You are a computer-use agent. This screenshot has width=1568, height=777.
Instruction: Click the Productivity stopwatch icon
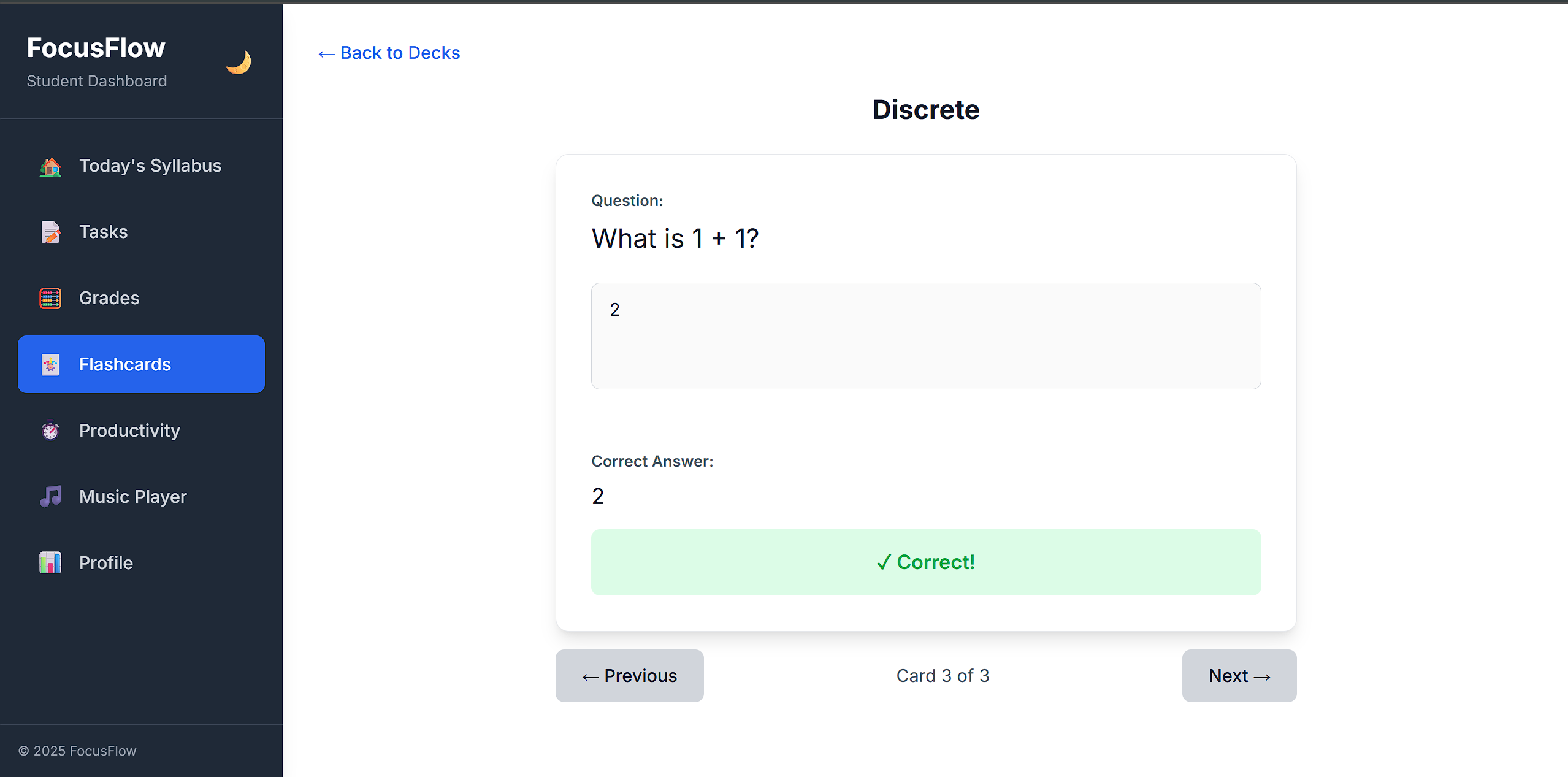[50, 431]
